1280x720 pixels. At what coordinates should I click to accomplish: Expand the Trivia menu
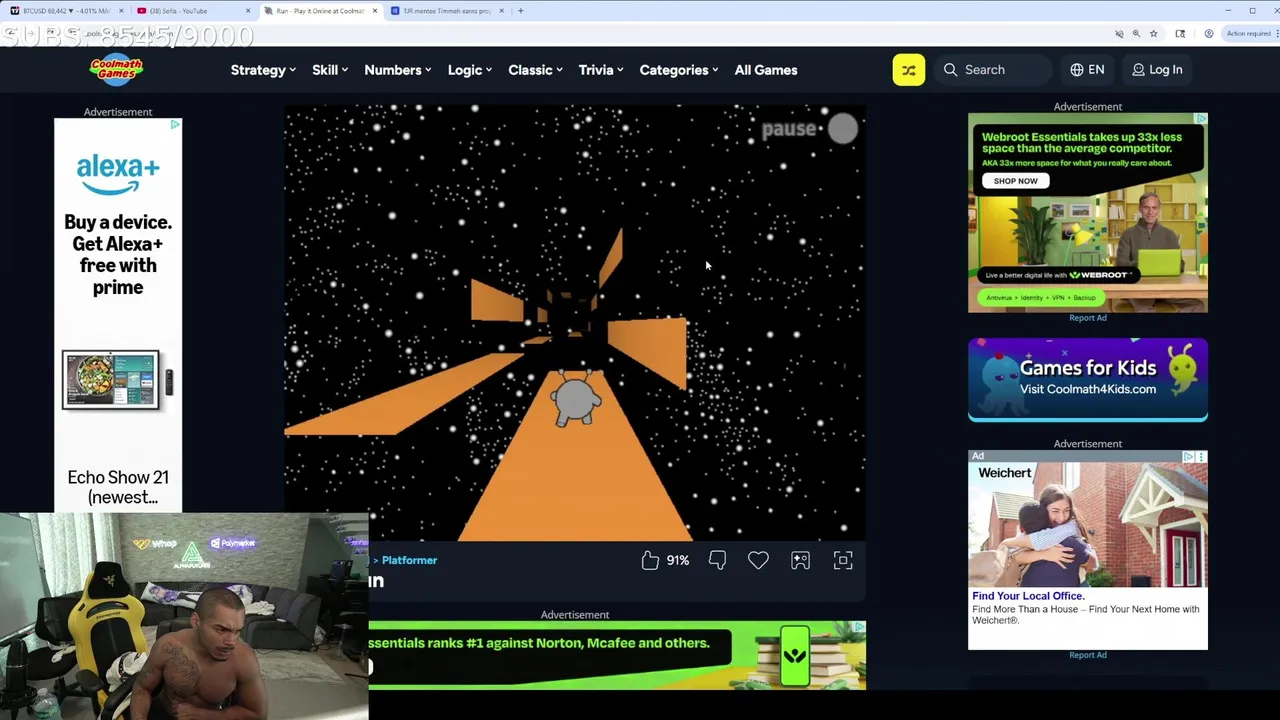(x=600, y=70)
